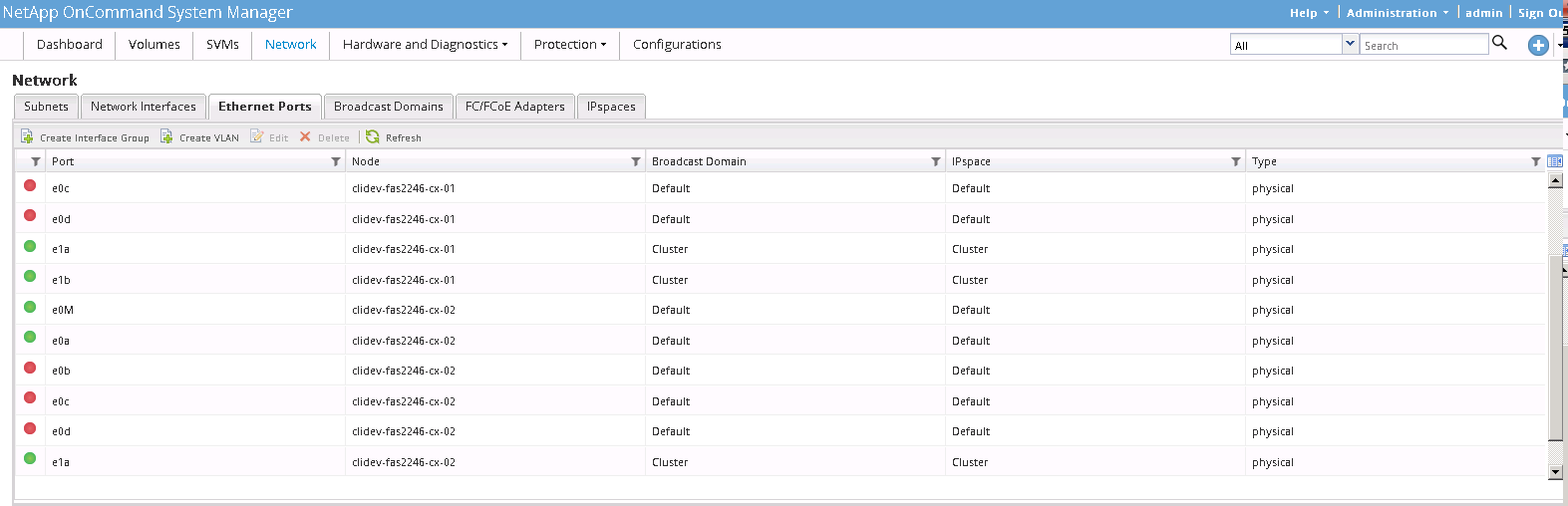The width and height of the screenshot is (1568, 506).
Task: Click the Create VLAN toolbar icon
Action: pos(166,137)
